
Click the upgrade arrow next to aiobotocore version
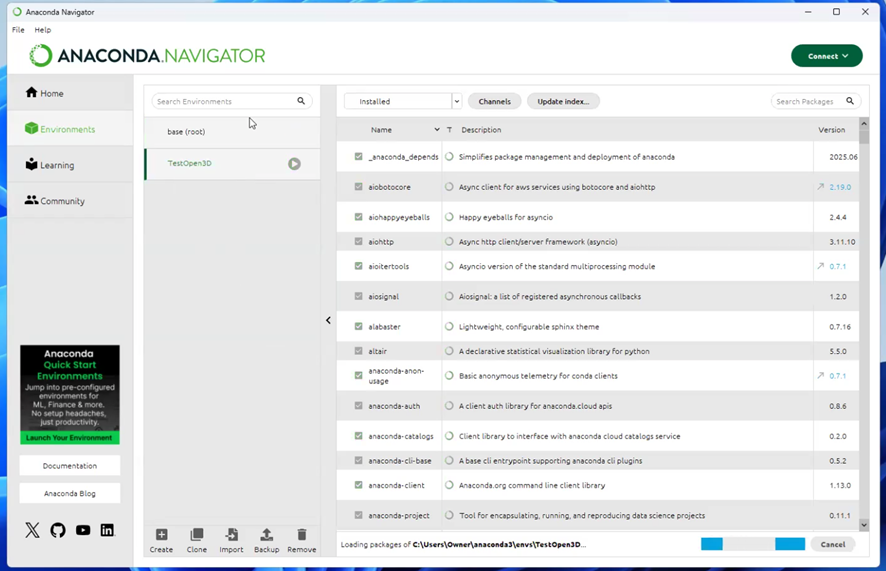(x=820, y=186)
